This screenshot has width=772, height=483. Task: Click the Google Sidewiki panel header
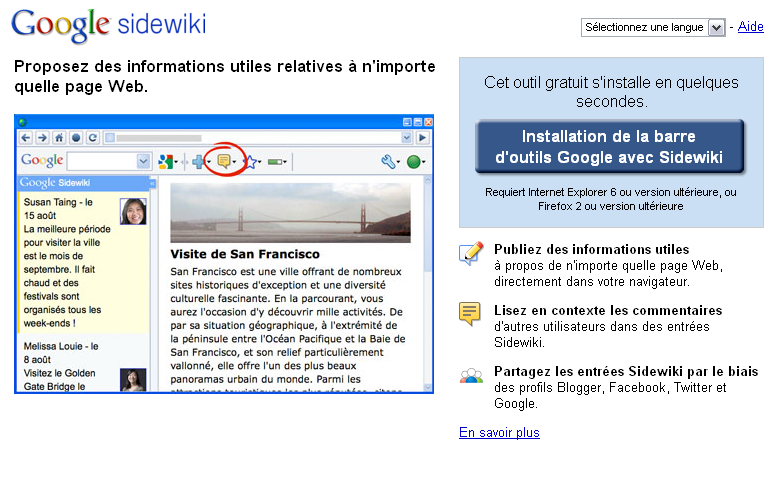click(x=84, y=183)
